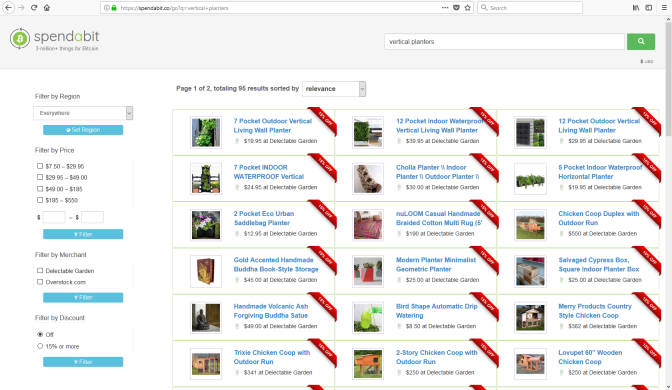Click the Cholla Planter product thumbnail
The image size is (672, 390).
(x=368, y=178)
